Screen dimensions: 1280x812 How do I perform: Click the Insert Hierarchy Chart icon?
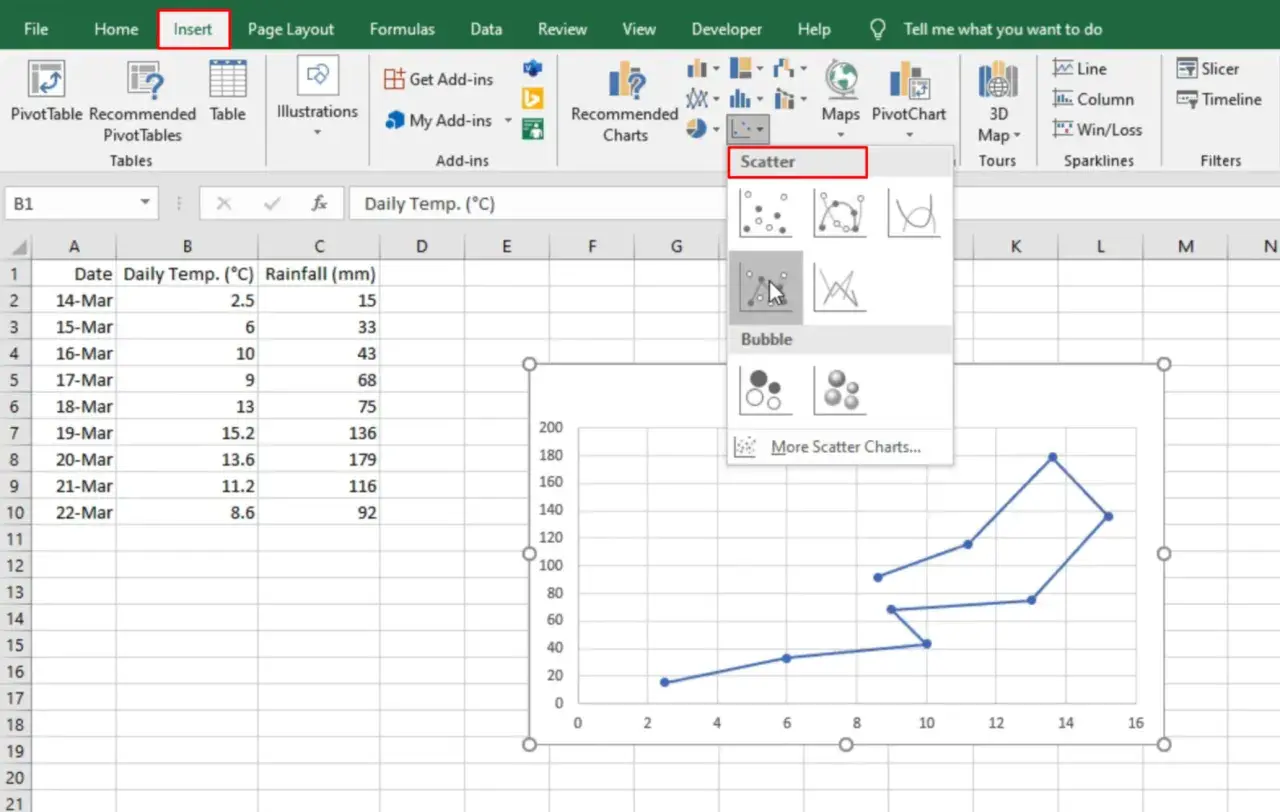tap(740, 69)
